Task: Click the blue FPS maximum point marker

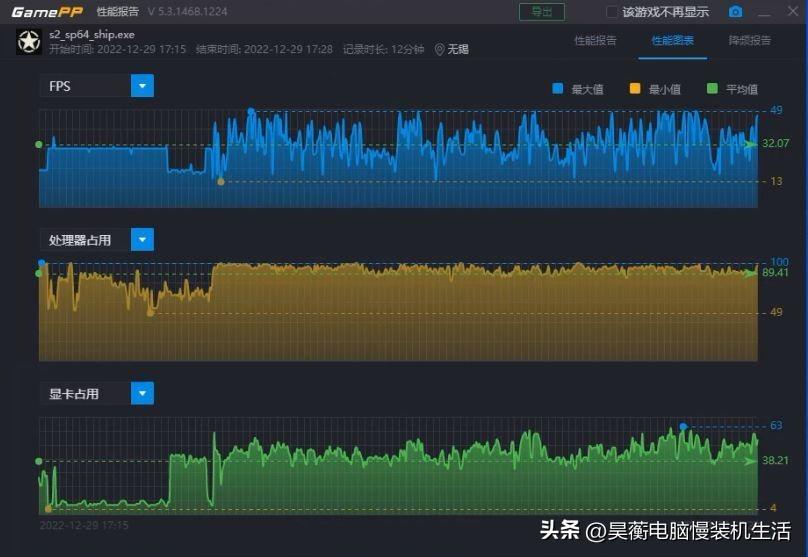Action: click(250, 111)
